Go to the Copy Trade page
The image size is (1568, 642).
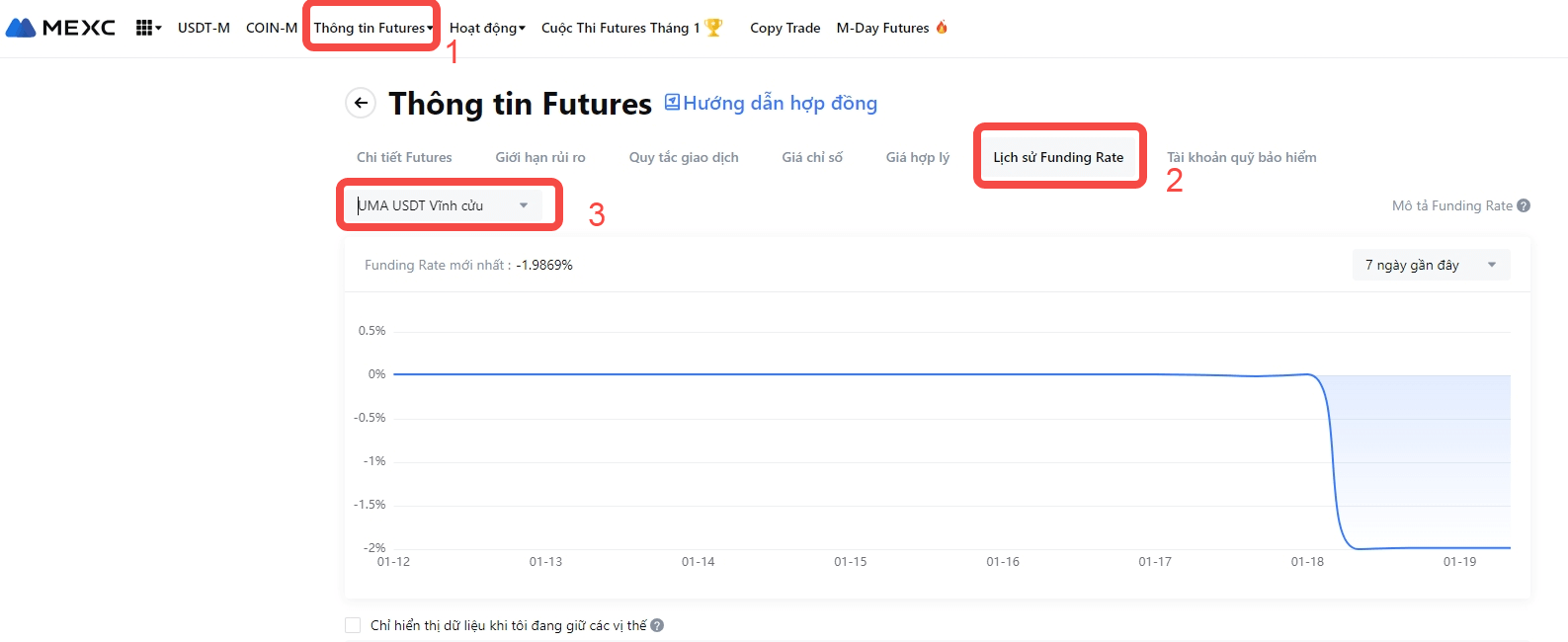[784, 28]
